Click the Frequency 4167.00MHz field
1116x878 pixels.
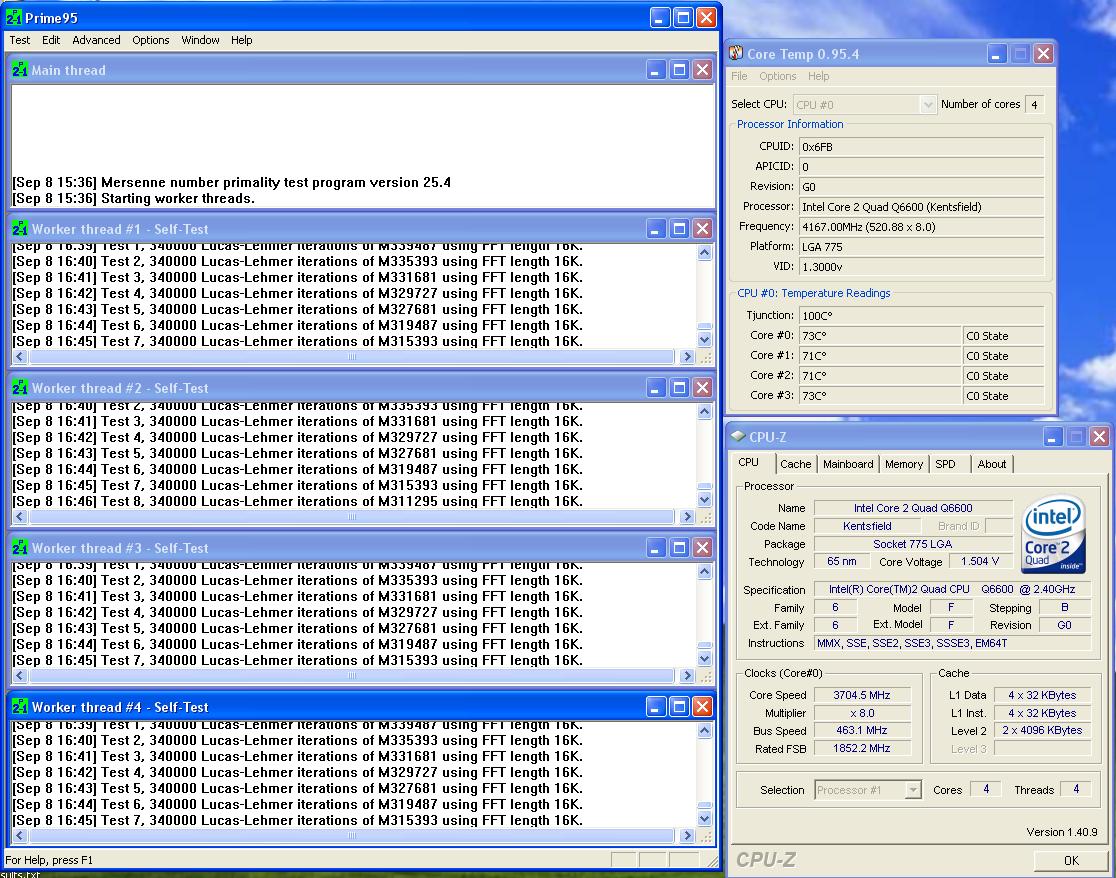(x=922, y=227)
